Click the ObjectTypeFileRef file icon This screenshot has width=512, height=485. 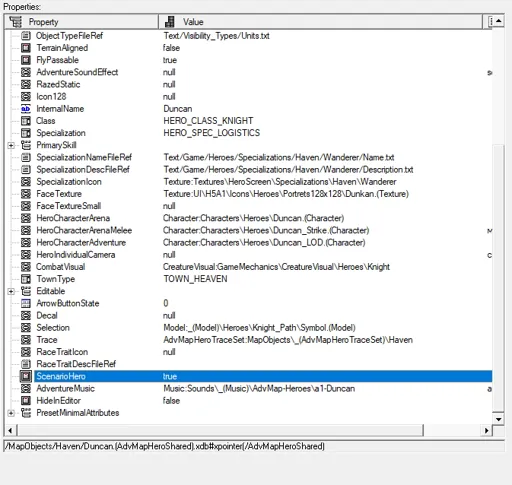26,36
